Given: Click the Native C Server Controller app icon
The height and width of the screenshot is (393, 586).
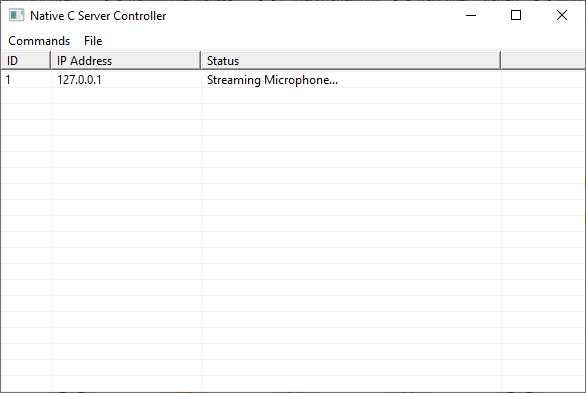Looking at the screenshot, I should point(16,16).
